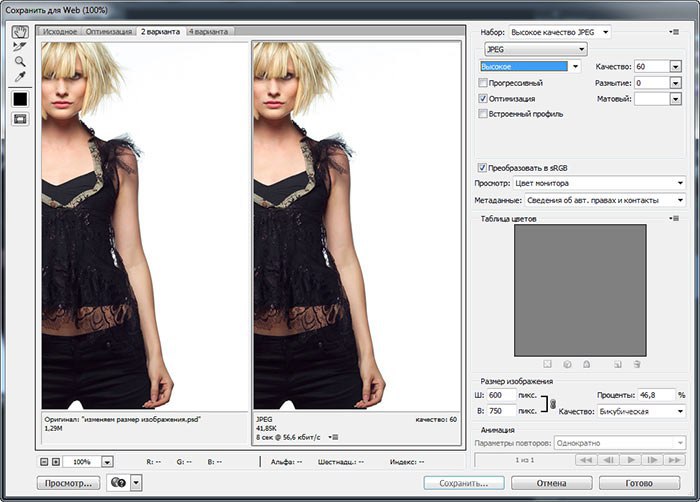Screen dimensions: 700x502
Task: Open the optimize panel menu icon next to Набор
Action: [x=676, y=32]
